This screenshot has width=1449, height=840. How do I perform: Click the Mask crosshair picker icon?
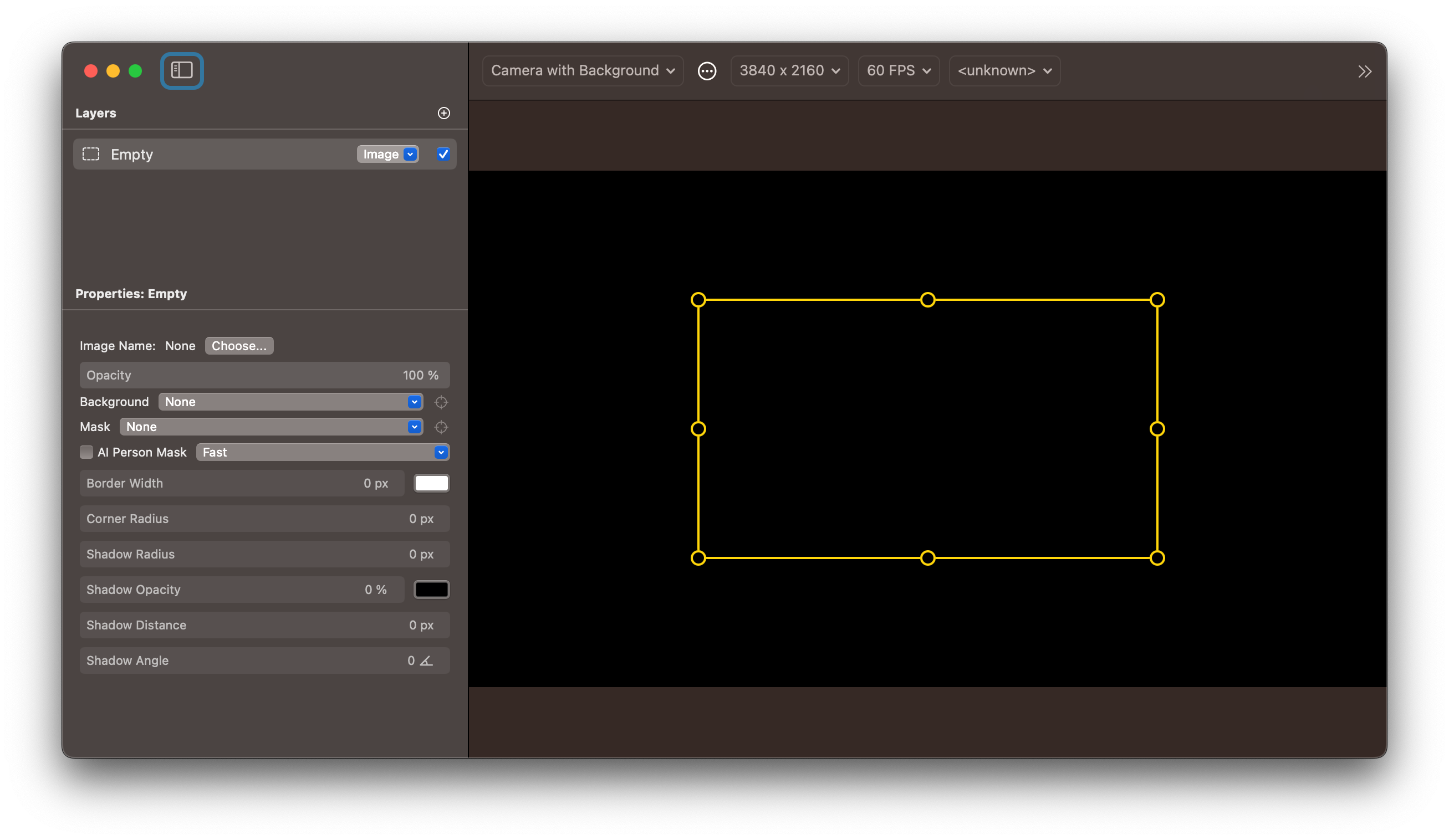[x=441, y=427]
